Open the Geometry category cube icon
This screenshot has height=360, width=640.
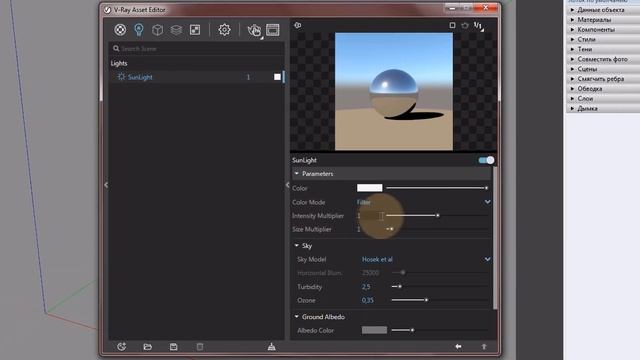point(158,30)
